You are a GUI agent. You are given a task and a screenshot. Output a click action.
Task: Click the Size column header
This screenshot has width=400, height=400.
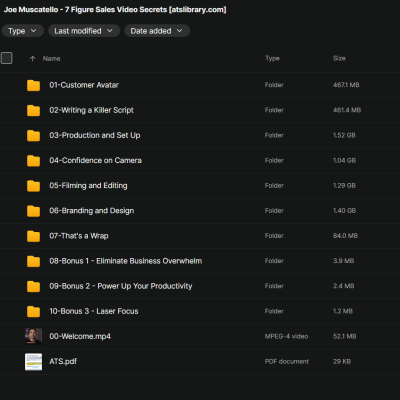click(x=339, y=58)
